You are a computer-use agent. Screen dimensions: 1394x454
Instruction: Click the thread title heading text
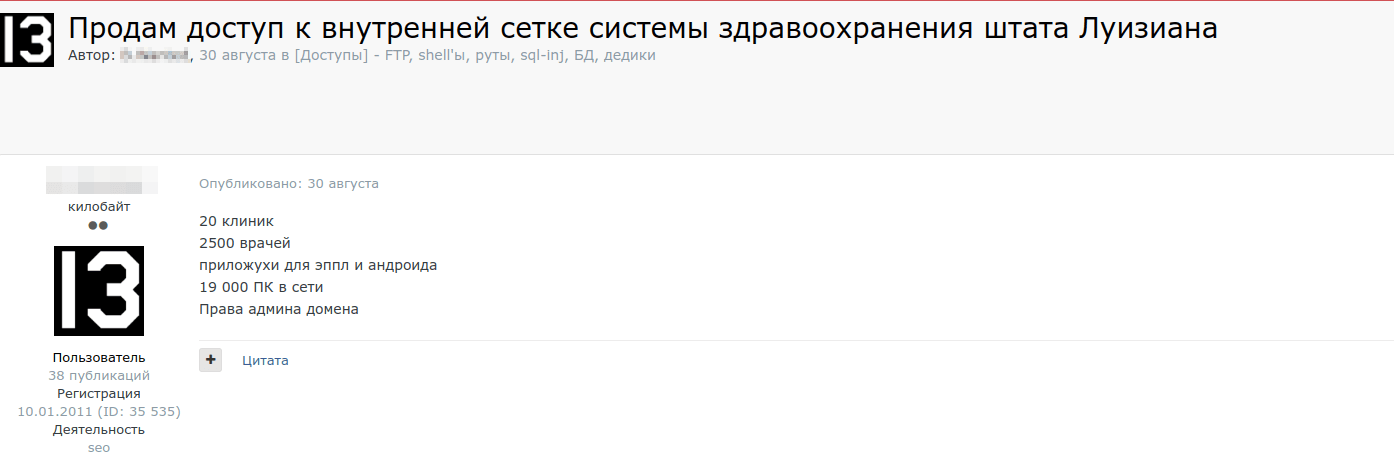[x=642, y=28]
